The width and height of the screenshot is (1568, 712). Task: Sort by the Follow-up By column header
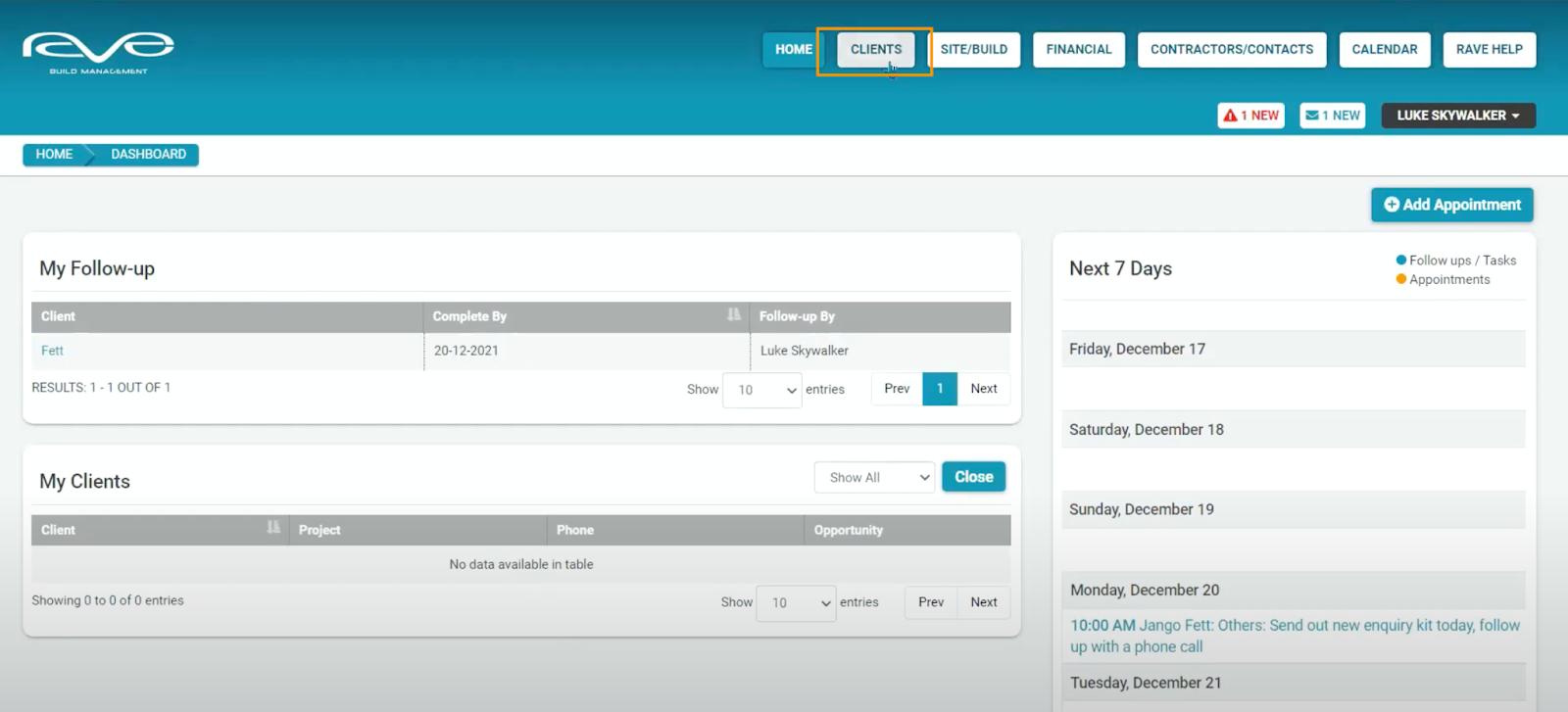click(x=880, y=316)
